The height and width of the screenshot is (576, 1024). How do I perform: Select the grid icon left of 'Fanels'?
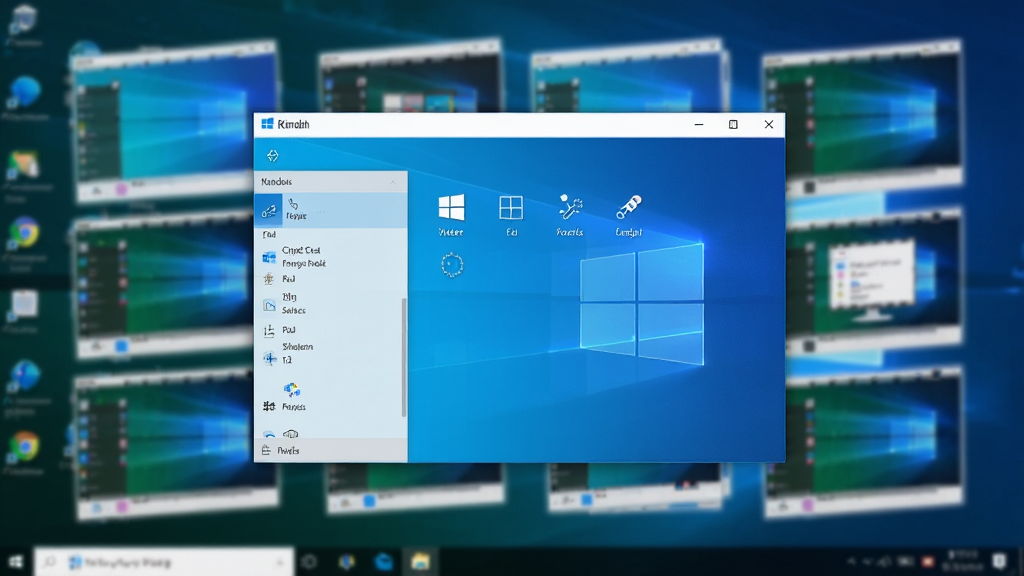(269, 406)
